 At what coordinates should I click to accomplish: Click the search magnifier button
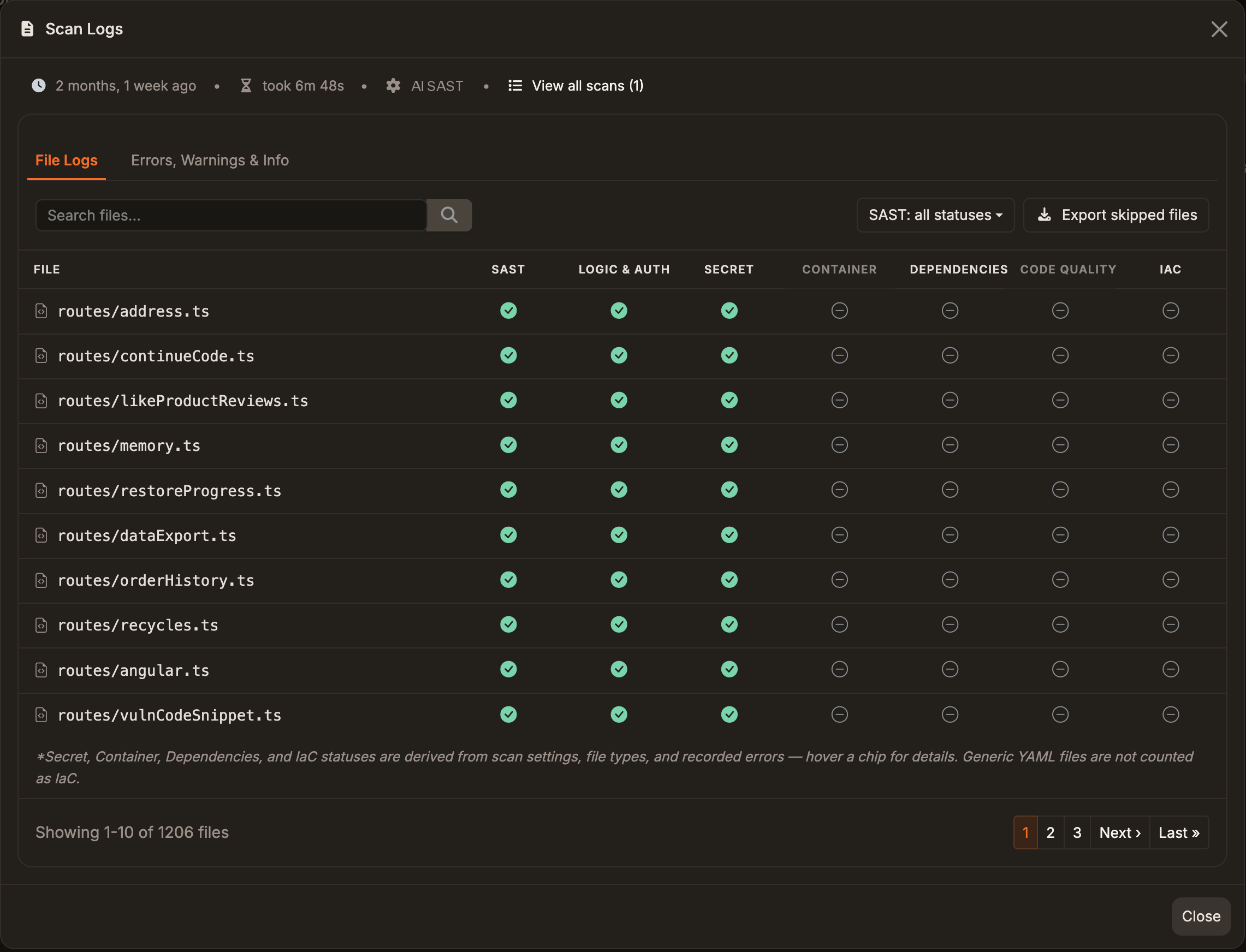[449, 215]
